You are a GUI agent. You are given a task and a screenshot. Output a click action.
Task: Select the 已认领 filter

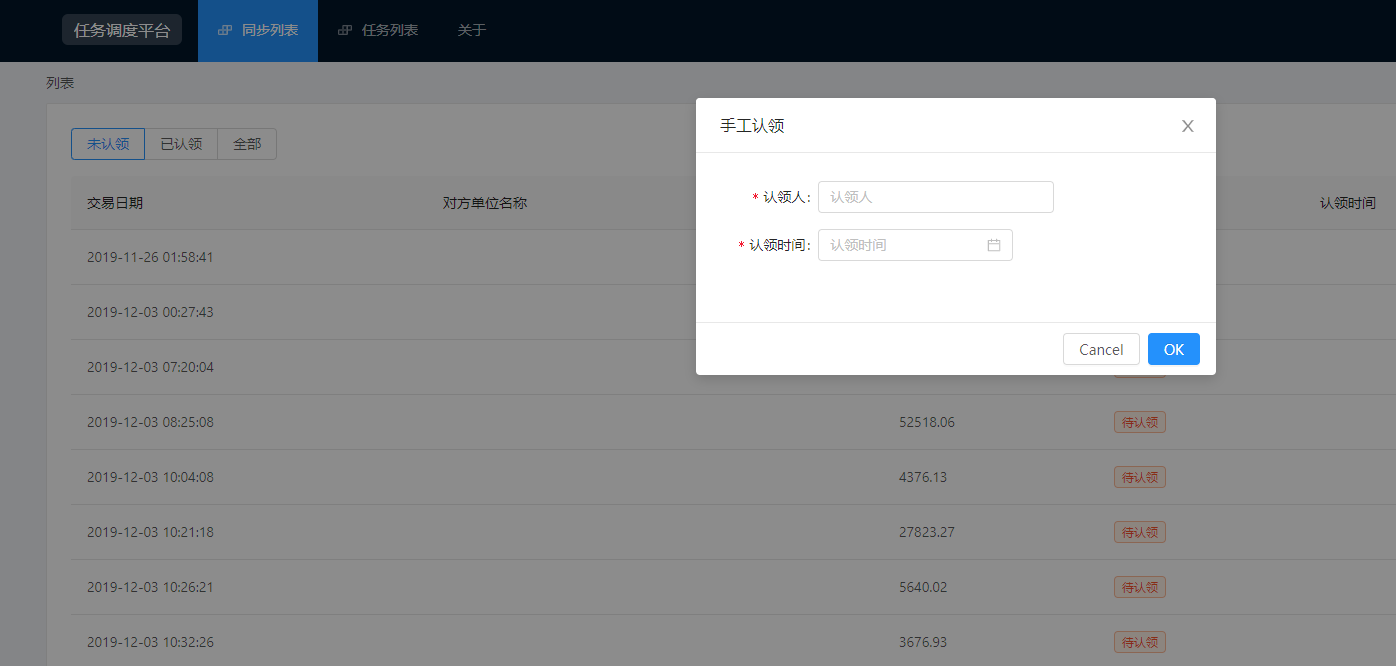point(181,144)
